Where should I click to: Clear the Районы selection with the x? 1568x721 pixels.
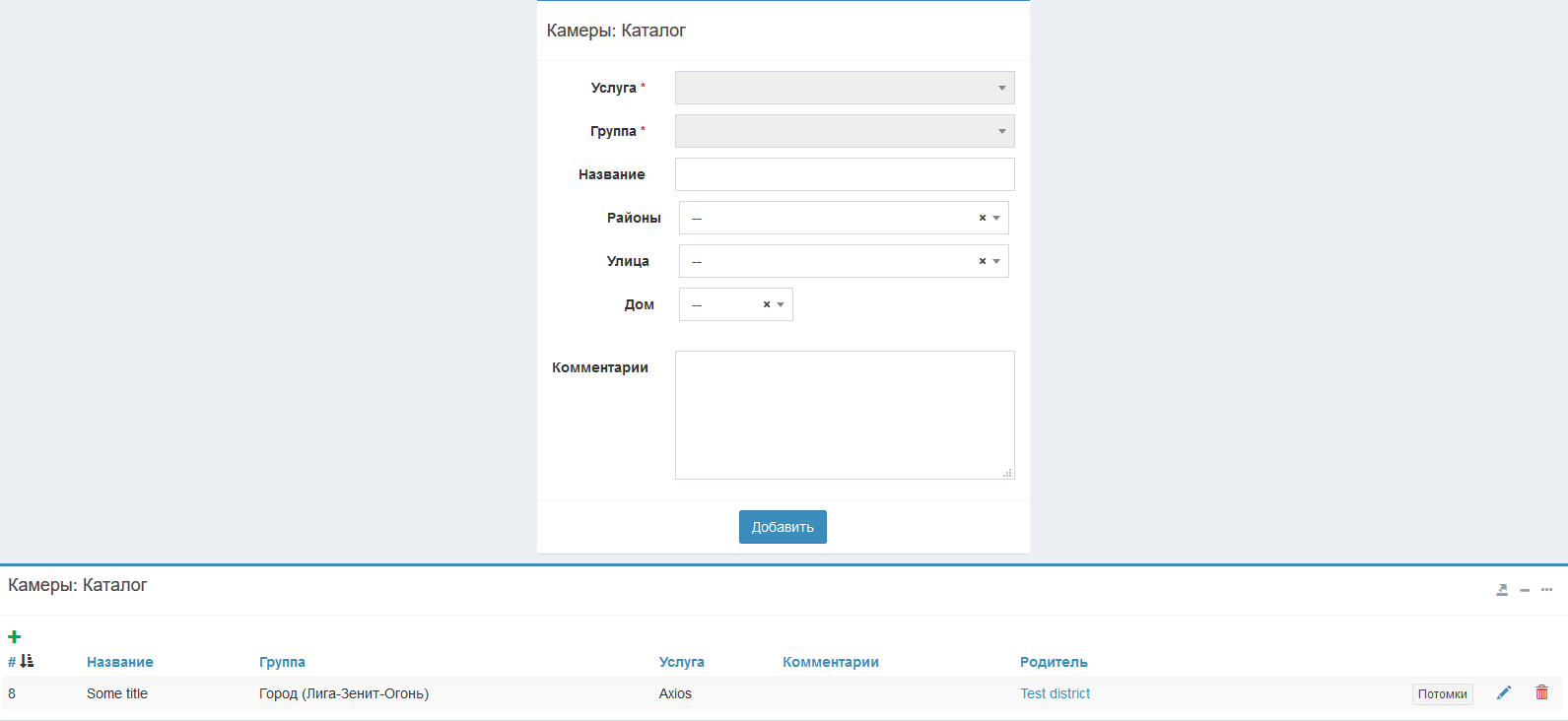coord(982,218)
